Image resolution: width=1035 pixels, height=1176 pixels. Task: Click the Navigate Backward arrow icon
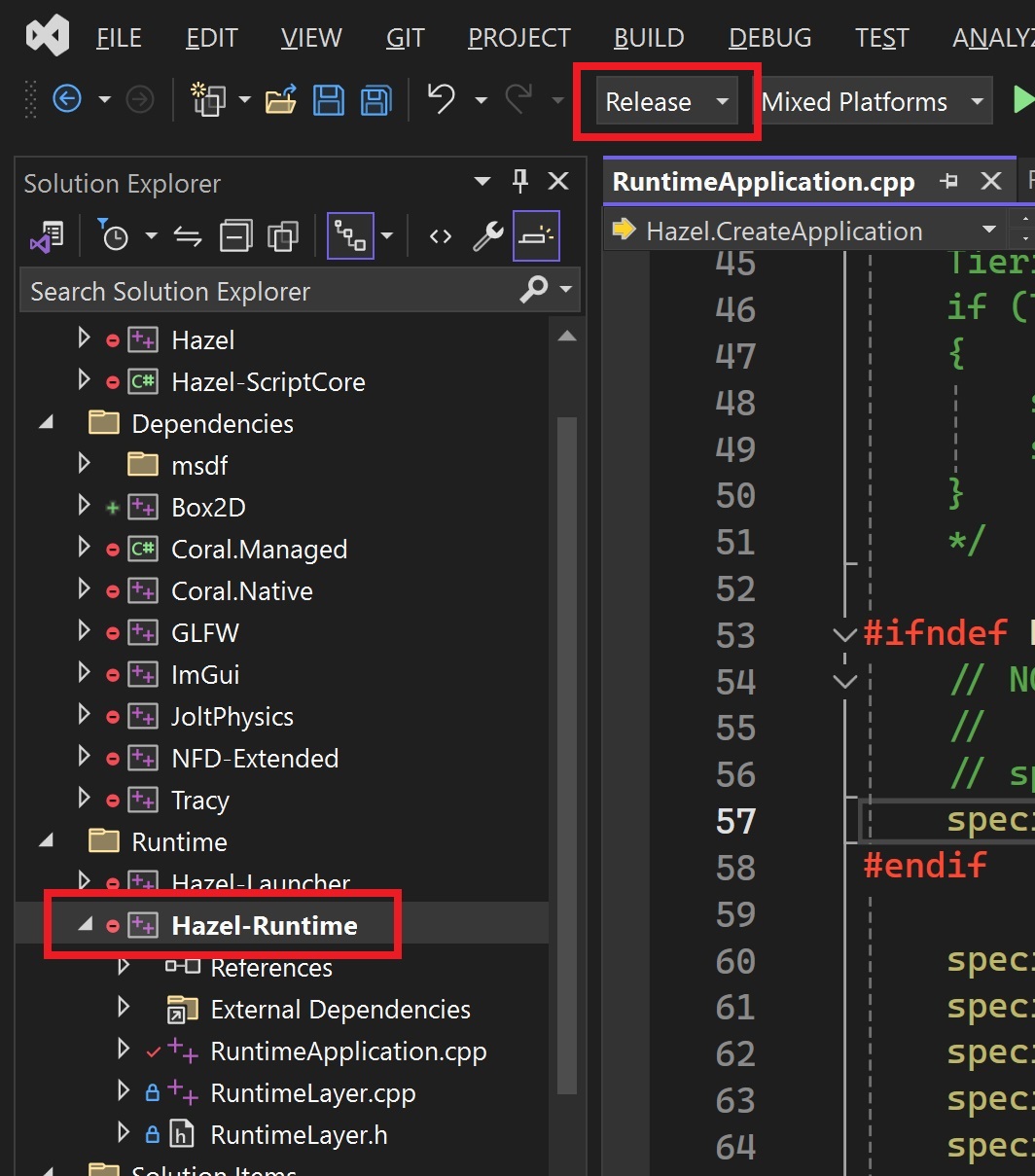coord(67,100)
